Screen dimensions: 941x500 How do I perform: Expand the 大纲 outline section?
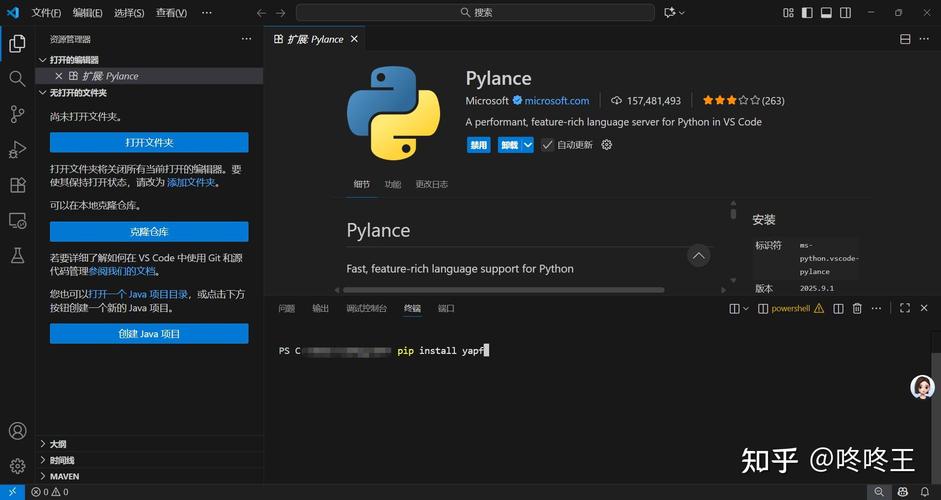[x=43, y=444]
